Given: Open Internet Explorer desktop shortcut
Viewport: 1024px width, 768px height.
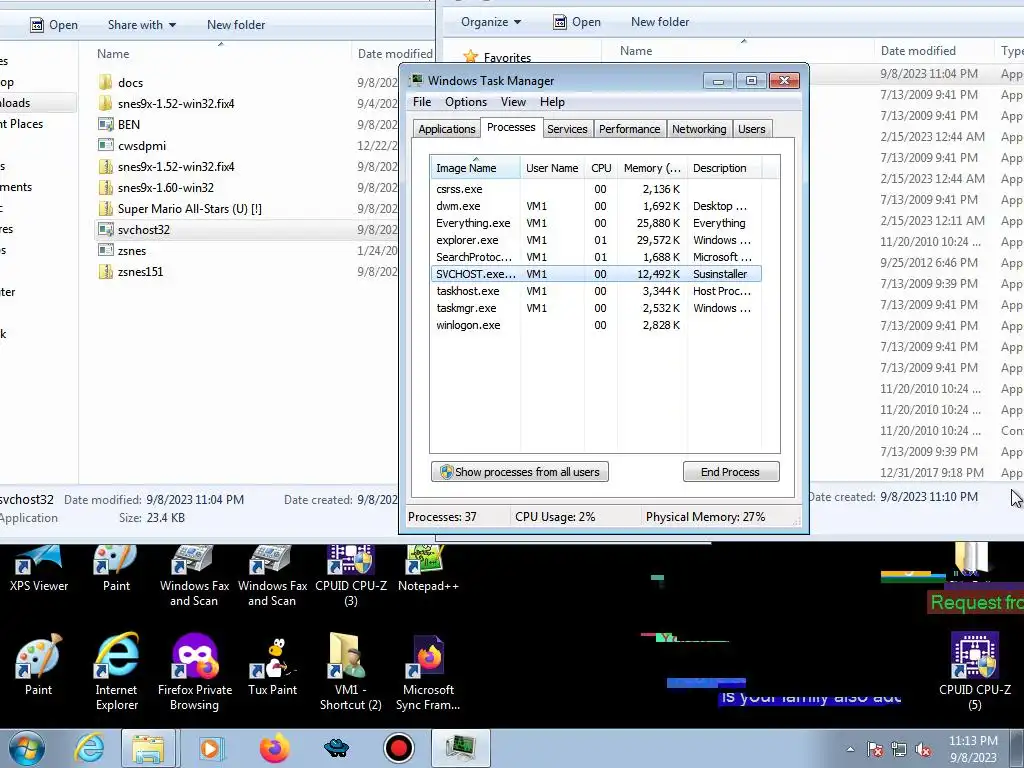Looking at the screenshot, I should click(116, 671).
